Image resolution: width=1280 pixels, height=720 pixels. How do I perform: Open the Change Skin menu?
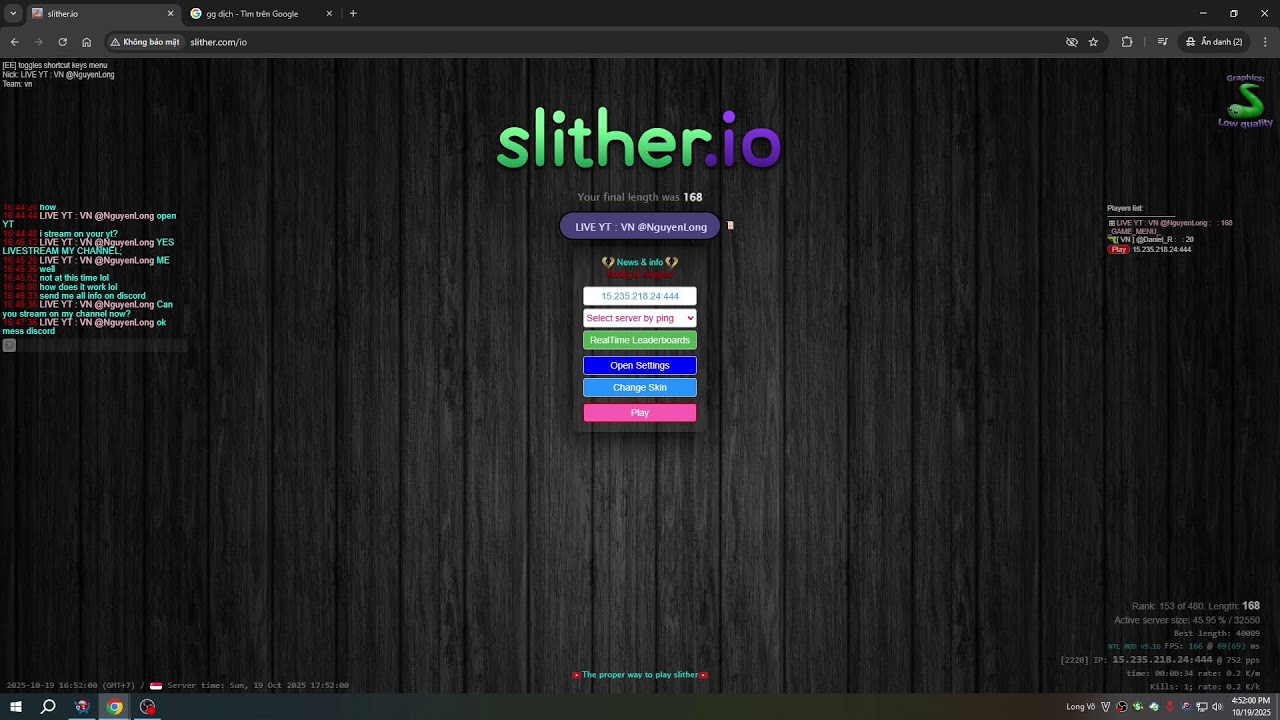click(x=640, y=388)
